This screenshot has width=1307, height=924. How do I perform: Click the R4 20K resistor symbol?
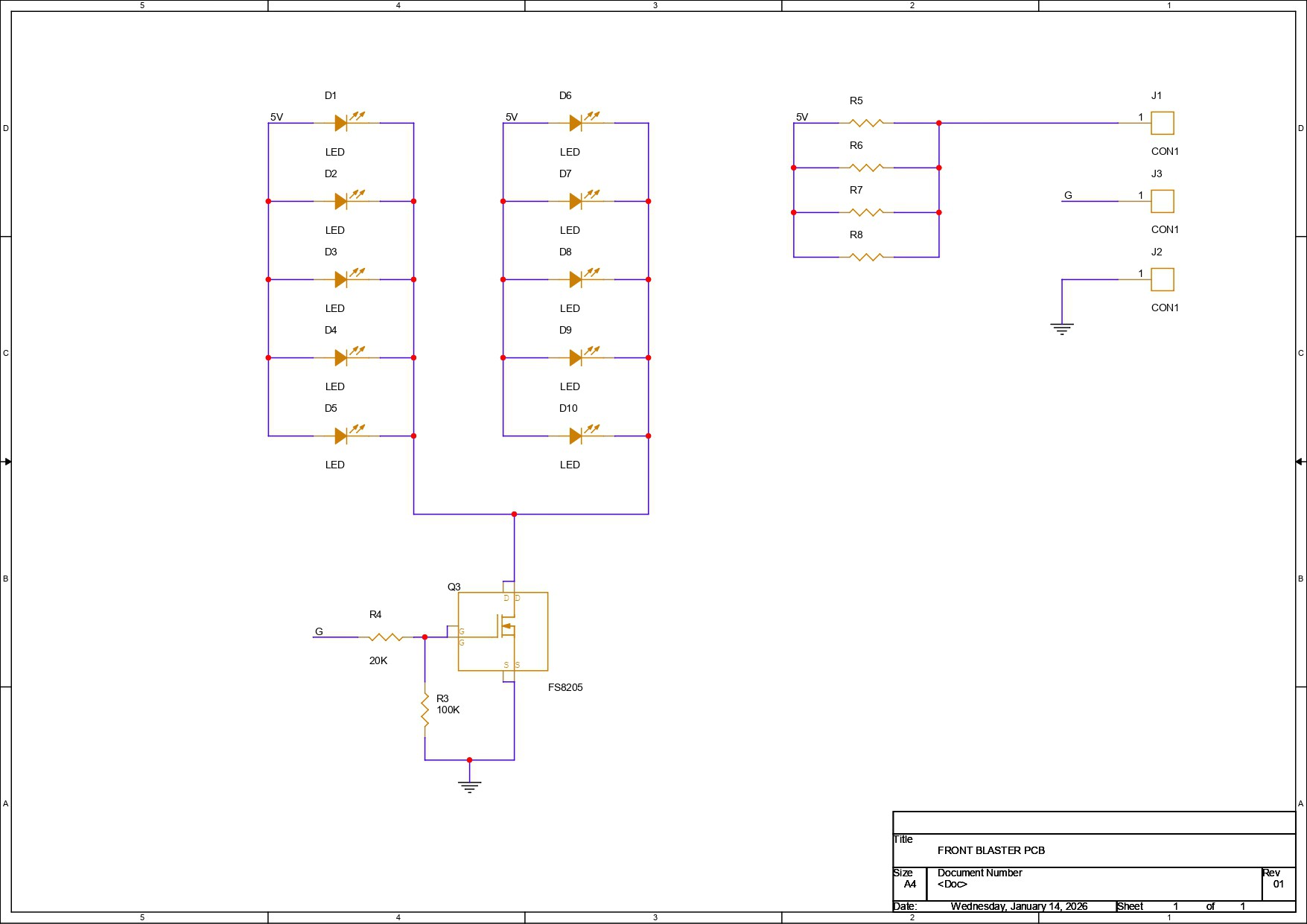[386, 637]
